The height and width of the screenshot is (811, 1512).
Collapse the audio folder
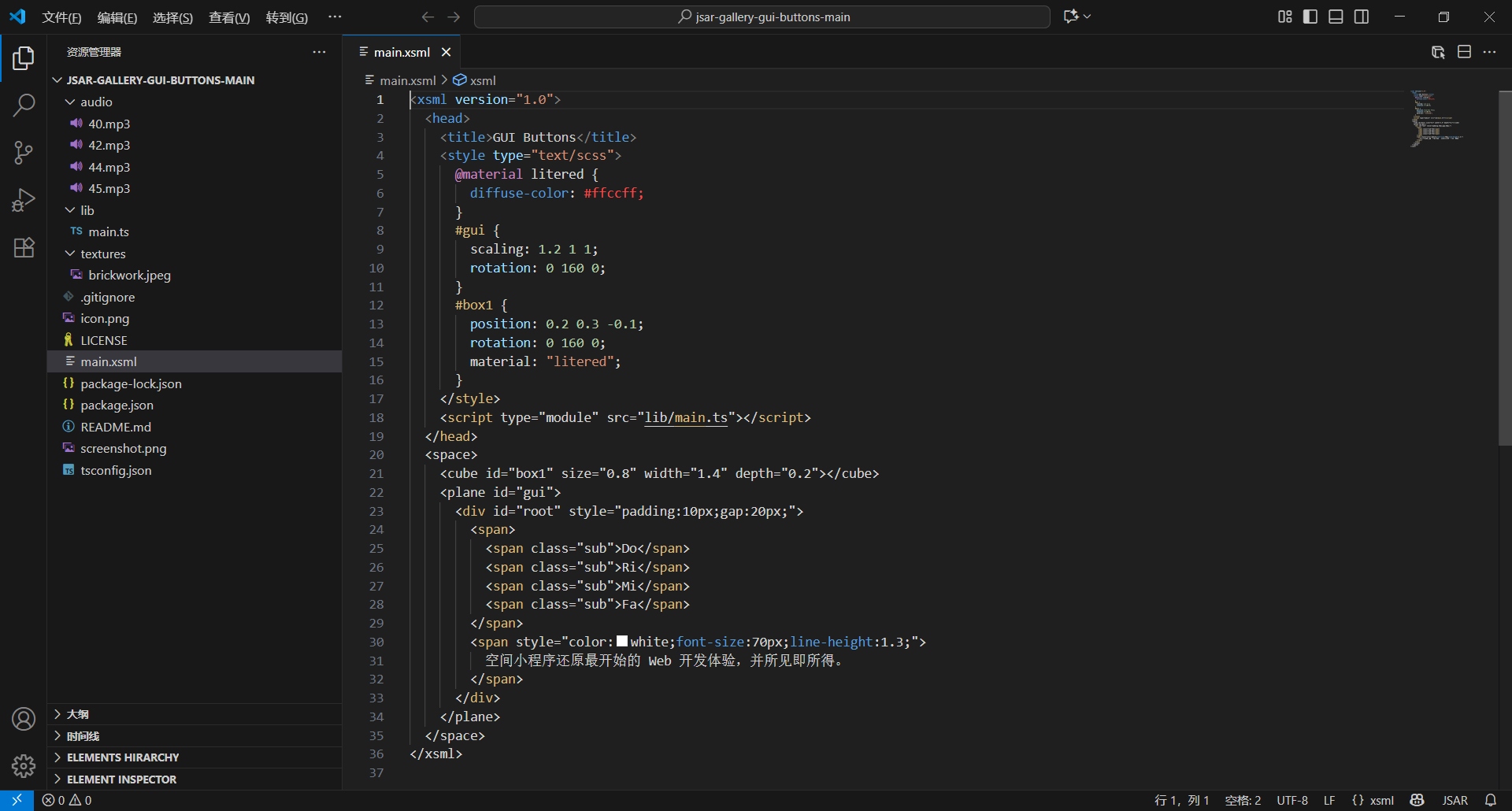(70, 102)
